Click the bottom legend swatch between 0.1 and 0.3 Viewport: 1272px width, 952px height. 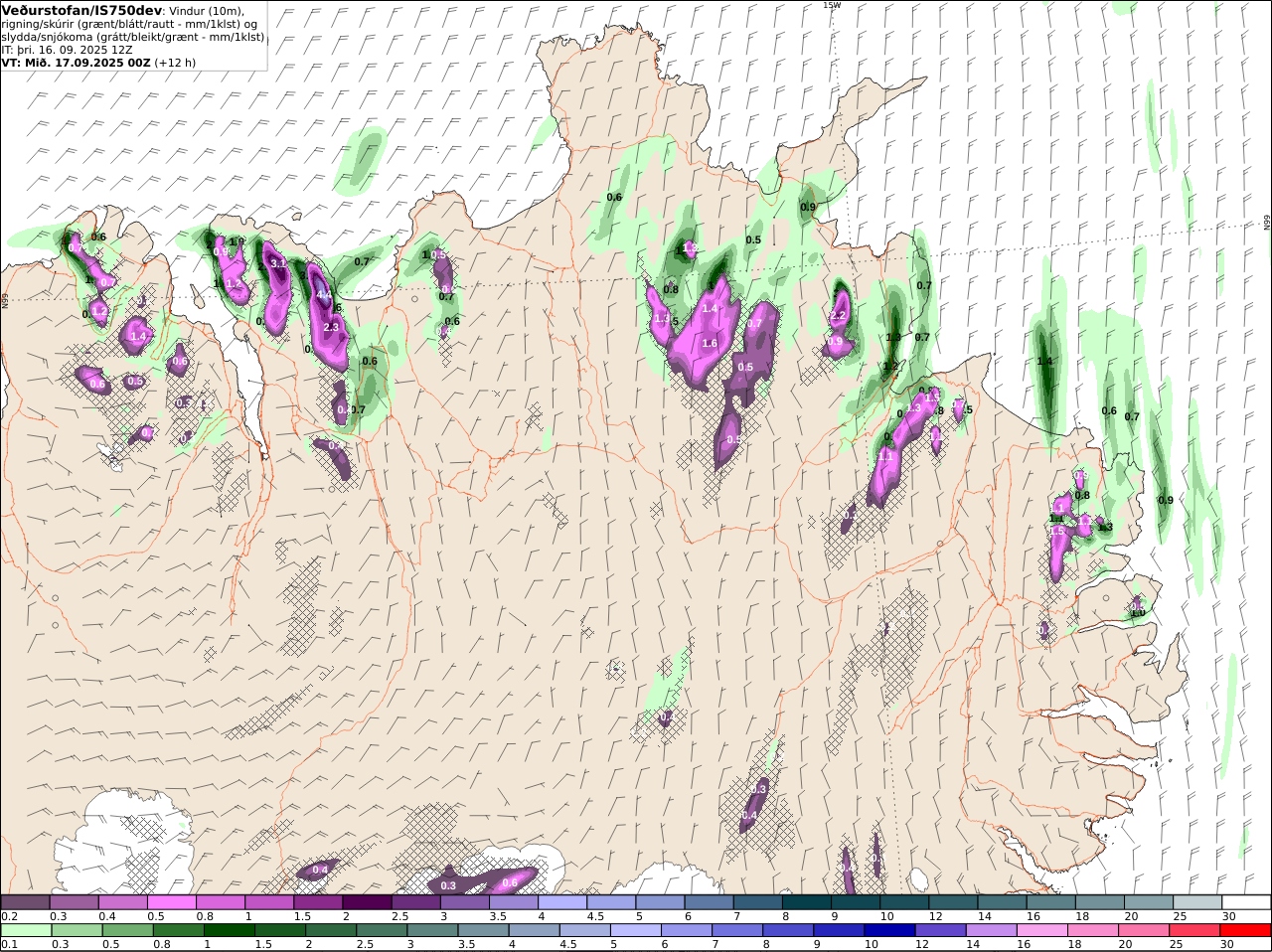point(25,930)
